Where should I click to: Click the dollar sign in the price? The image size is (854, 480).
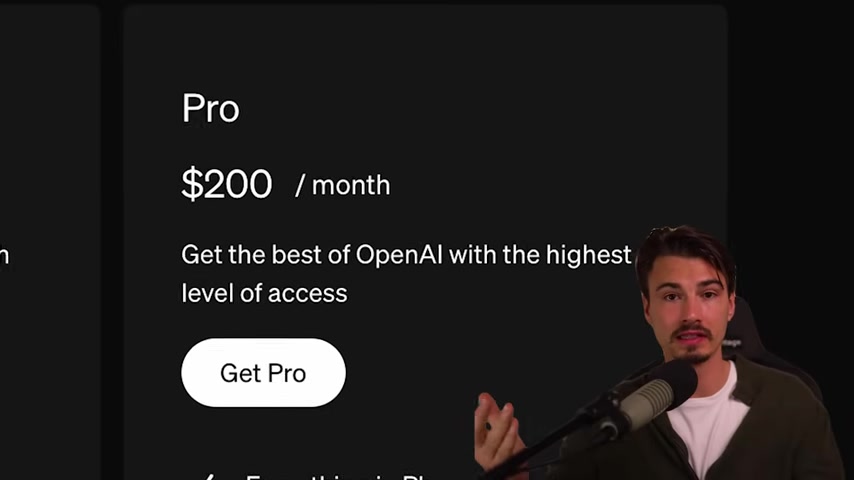point(191,184)
